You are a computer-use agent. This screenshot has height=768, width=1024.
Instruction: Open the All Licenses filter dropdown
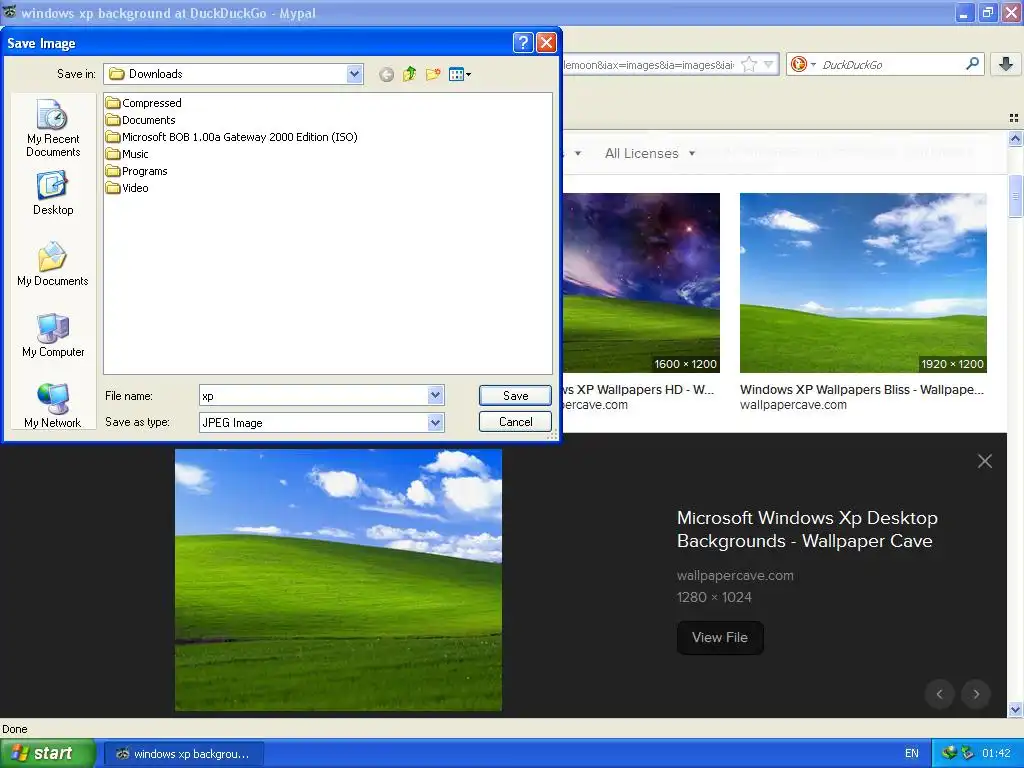point(650,153)
